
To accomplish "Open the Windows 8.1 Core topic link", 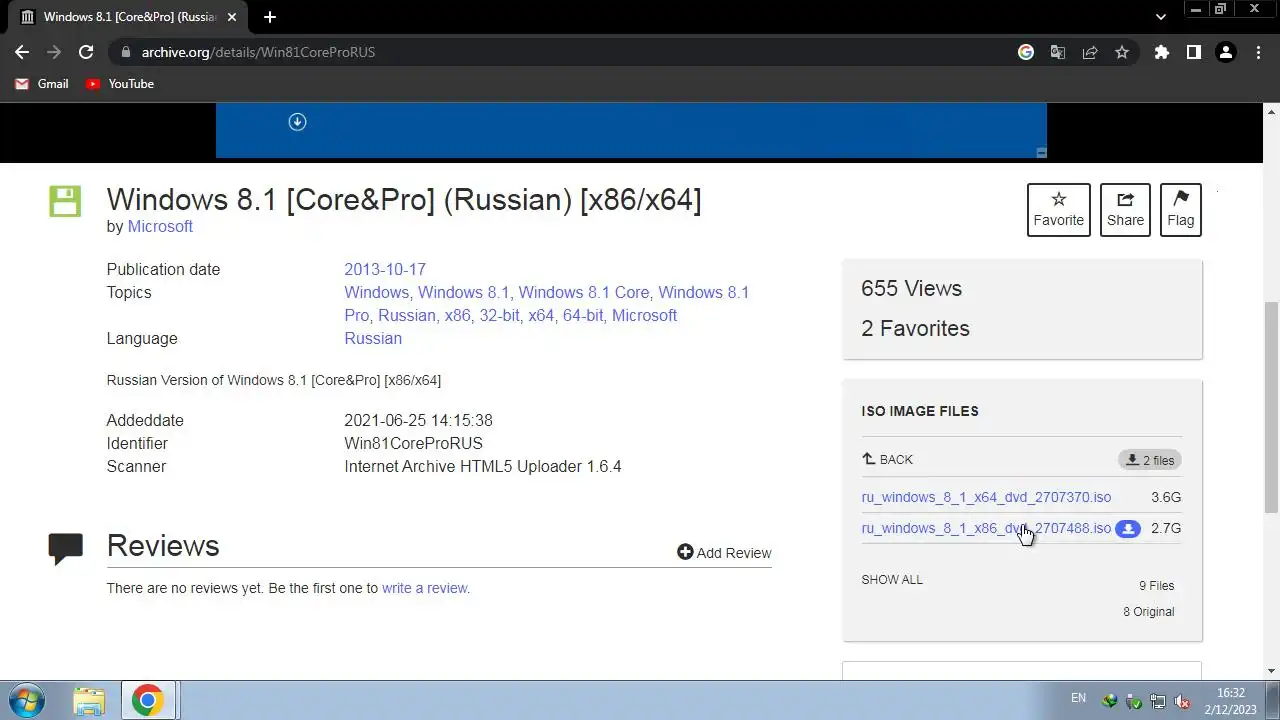I will [x=584, y=293].
